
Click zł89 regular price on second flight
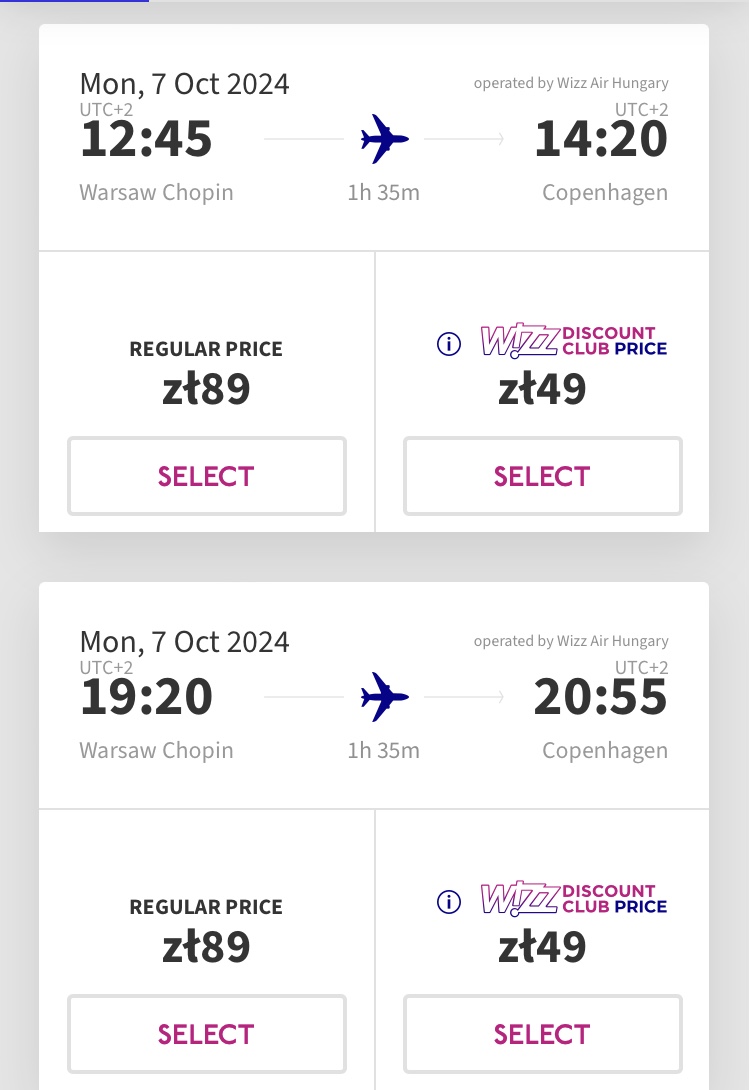[x=207, y=946]
